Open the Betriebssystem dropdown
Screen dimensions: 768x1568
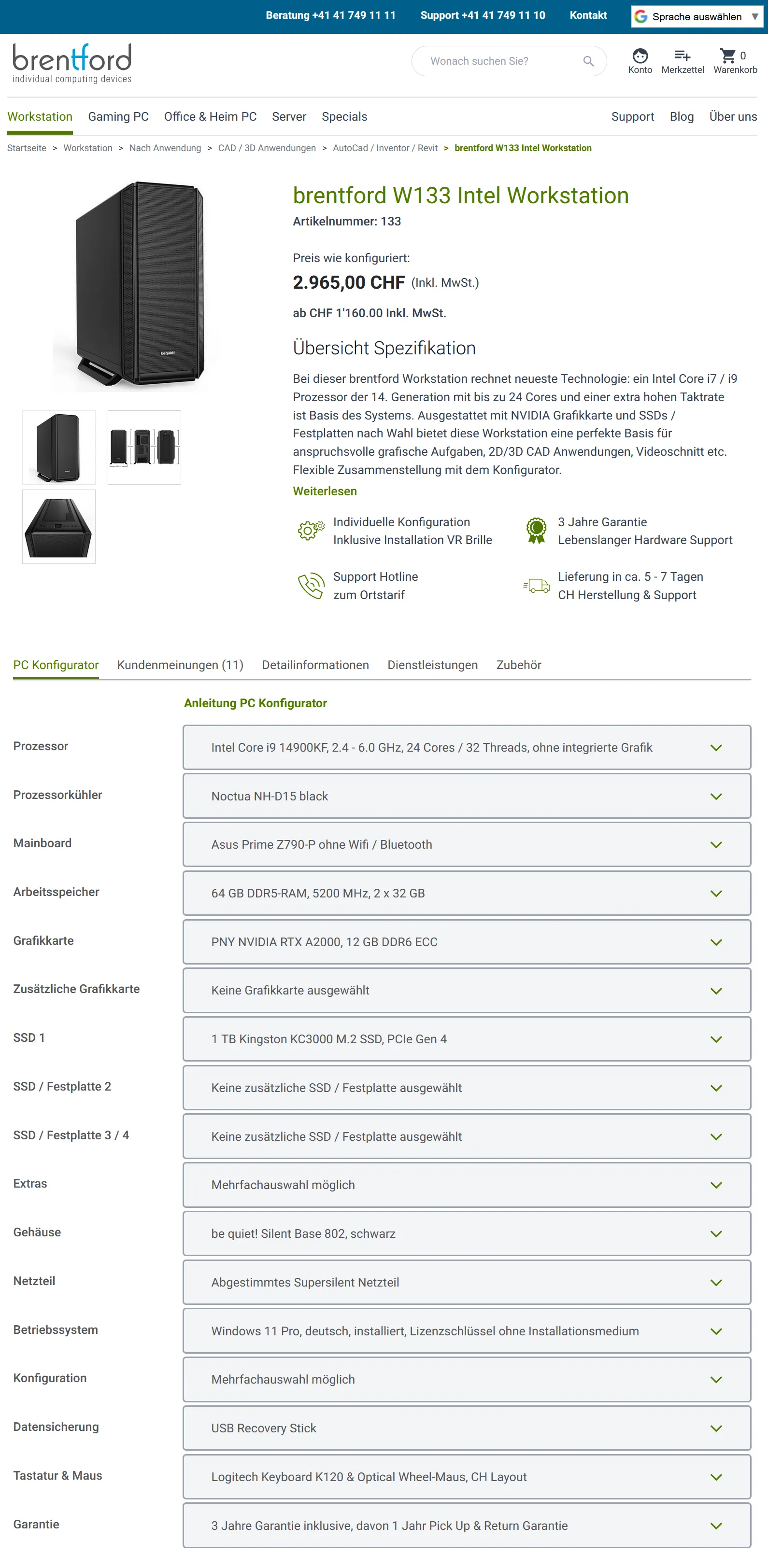(x=467, y=1330)
